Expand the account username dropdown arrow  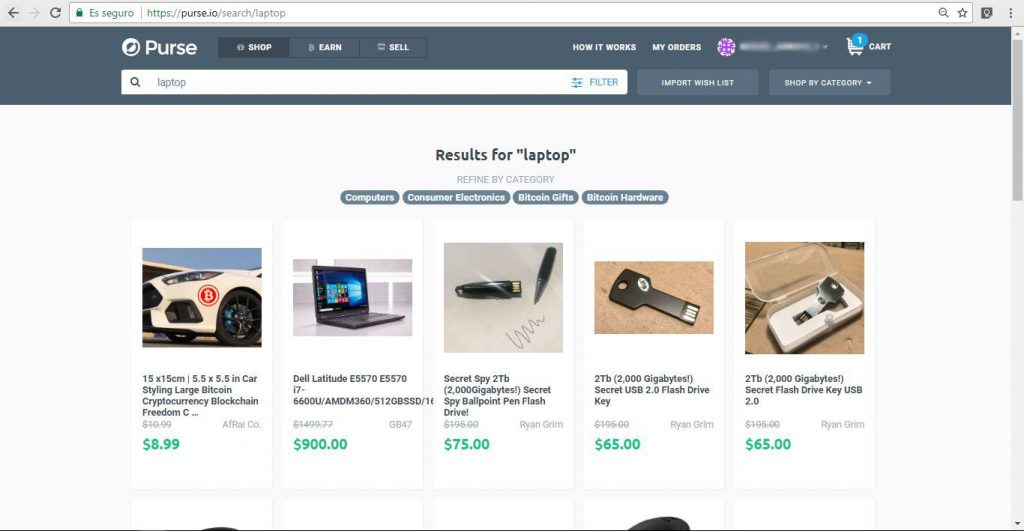tap(825, 47)
